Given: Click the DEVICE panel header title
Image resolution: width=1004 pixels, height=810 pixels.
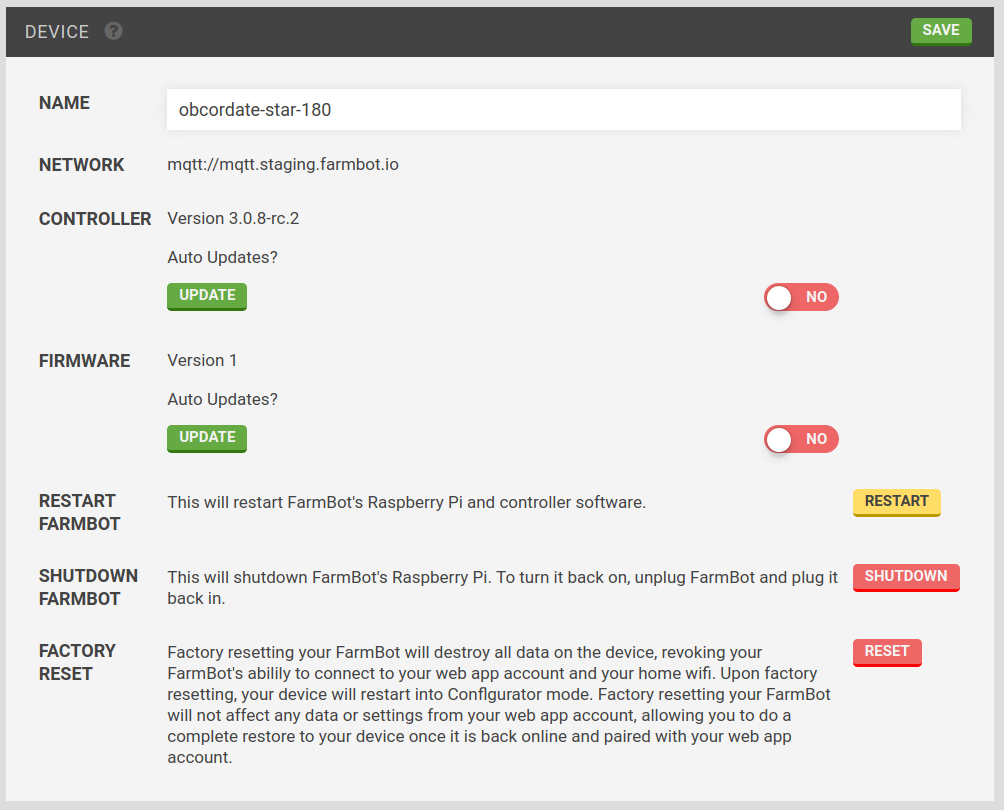Looking at the screenshot, I should click(x=57, y=32).
